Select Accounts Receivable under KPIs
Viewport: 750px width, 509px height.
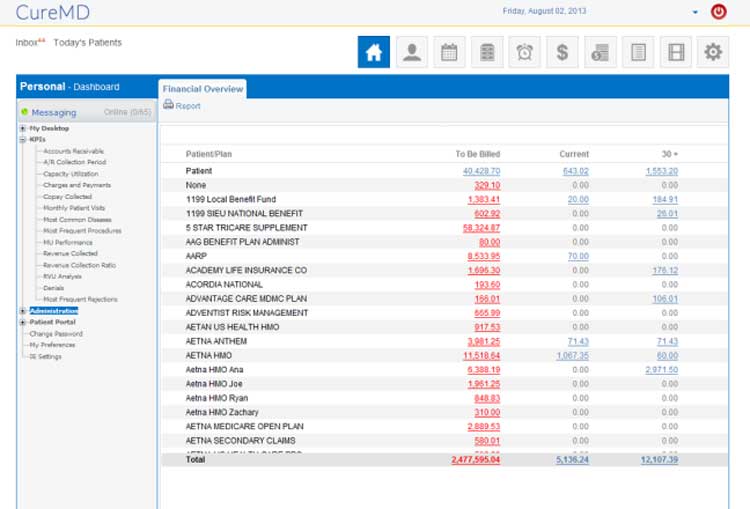coord(73,151)
